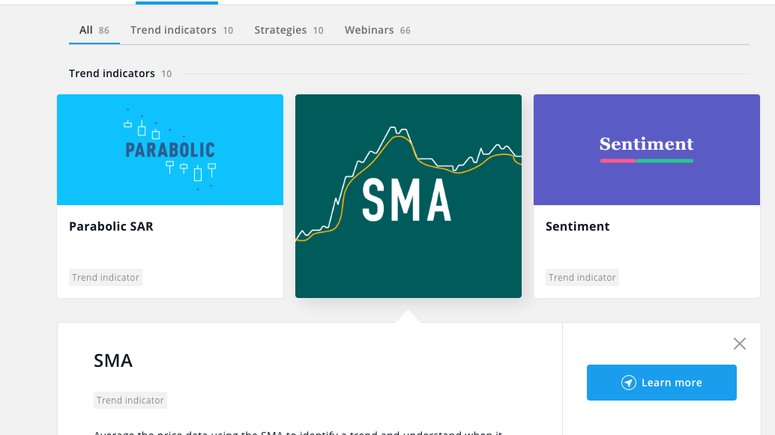This screenshot has height=435, width=775.
Task: Open the Sentiment card title
Action: [577, 226]
